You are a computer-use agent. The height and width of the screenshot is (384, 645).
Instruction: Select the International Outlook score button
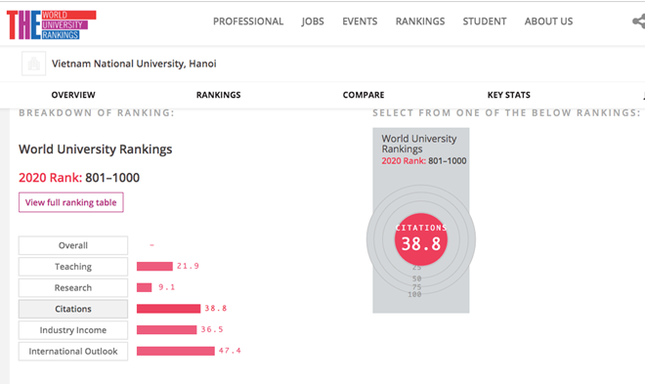[x=73, y=351]
